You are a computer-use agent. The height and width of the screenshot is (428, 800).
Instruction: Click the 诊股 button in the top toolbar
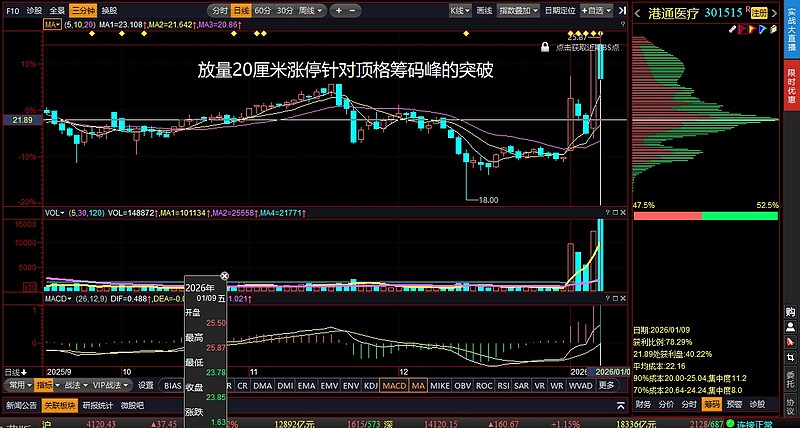35,10
